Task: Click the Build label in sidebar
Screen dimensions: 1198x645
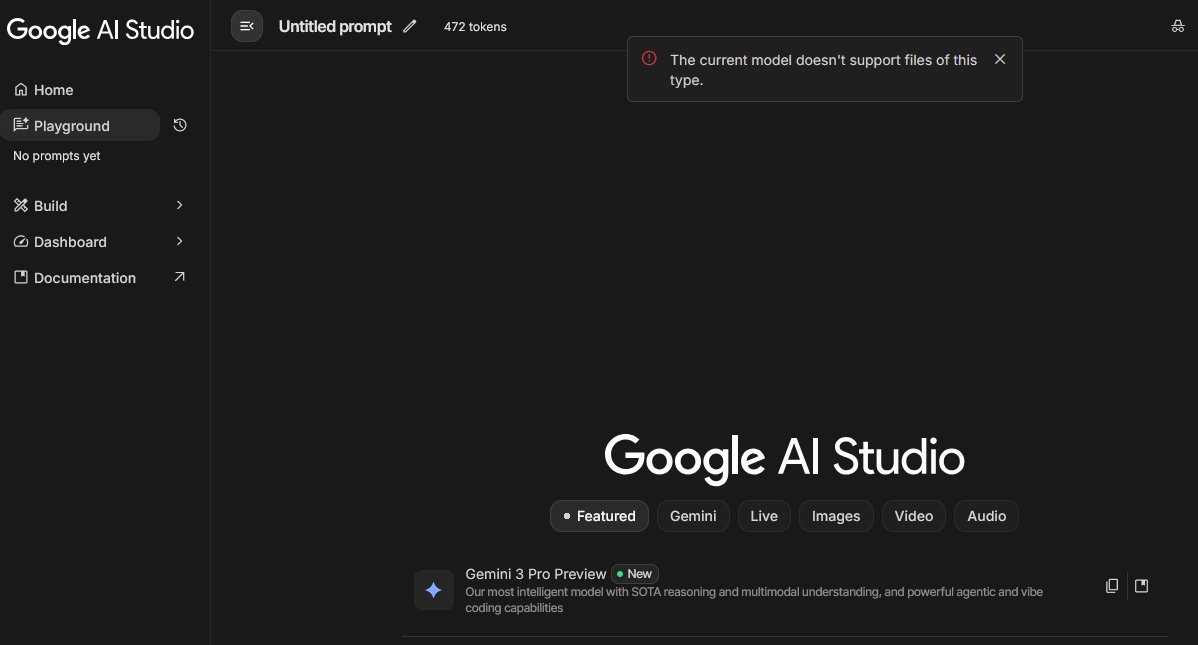Action: coord(50,206)
